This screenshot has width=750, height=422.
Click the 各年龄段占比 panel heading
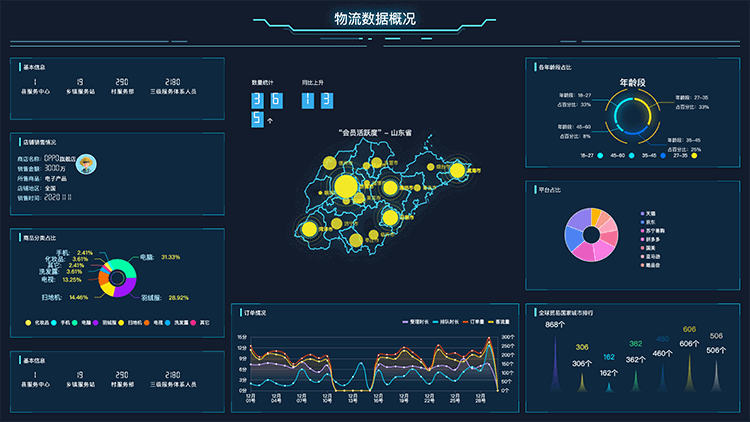(555, 67)
